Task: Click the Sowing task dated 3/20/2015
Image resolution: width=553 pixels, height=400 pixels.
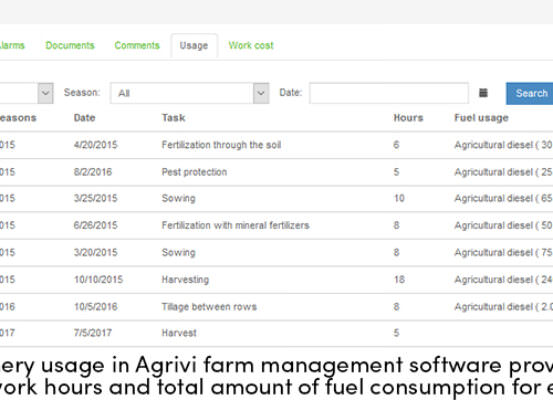Action: tap(178, 253)
